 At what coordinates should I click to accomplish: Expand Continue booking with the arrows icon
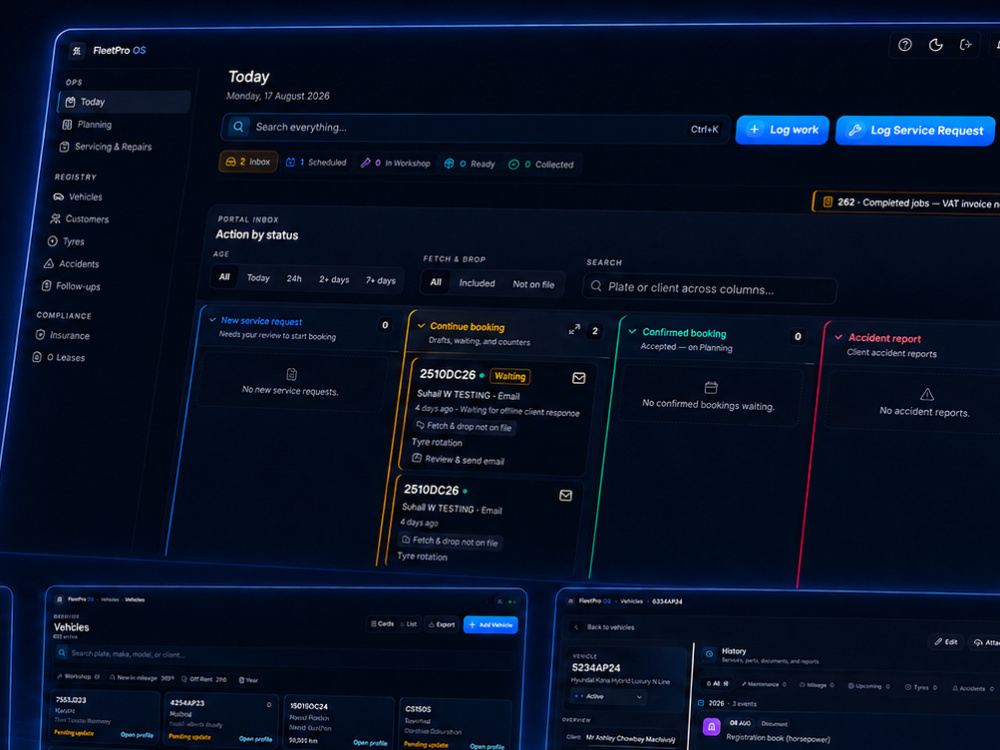tap(574, 330)
